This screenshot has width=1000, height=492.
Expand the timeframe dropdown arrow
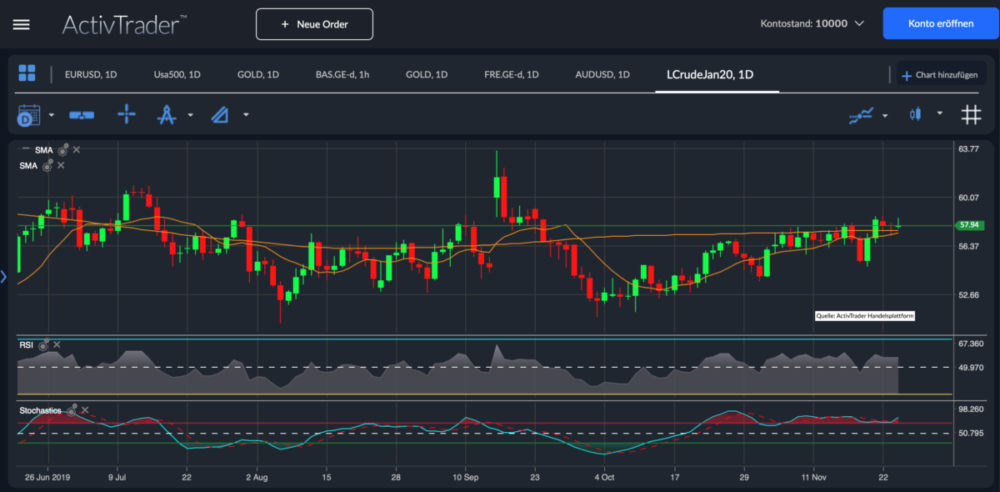coord(52,116)
